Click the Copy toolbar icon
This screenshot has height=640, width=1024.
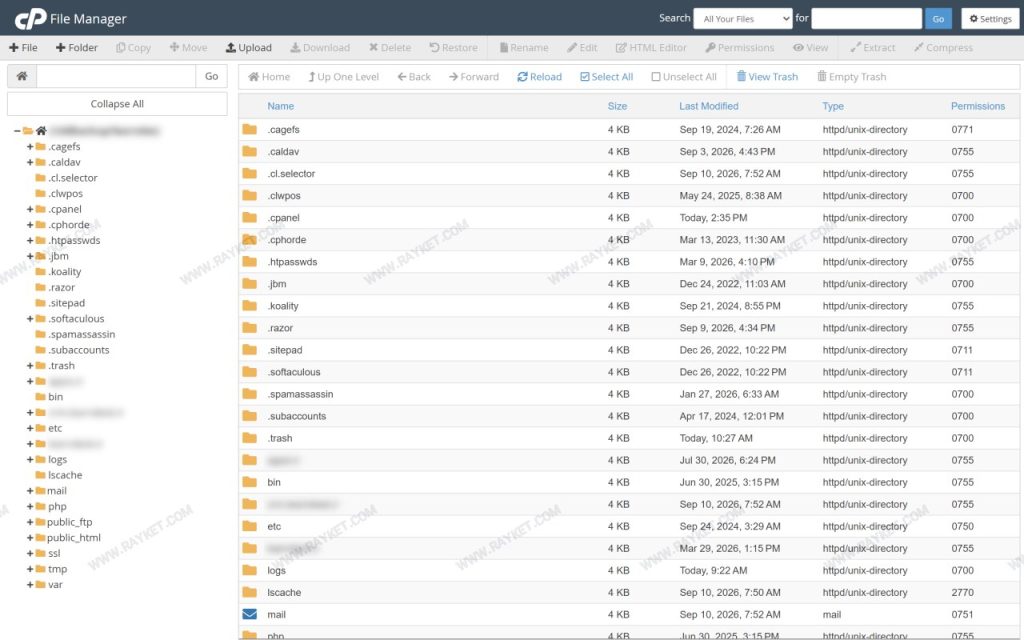[x=133, y=48]
